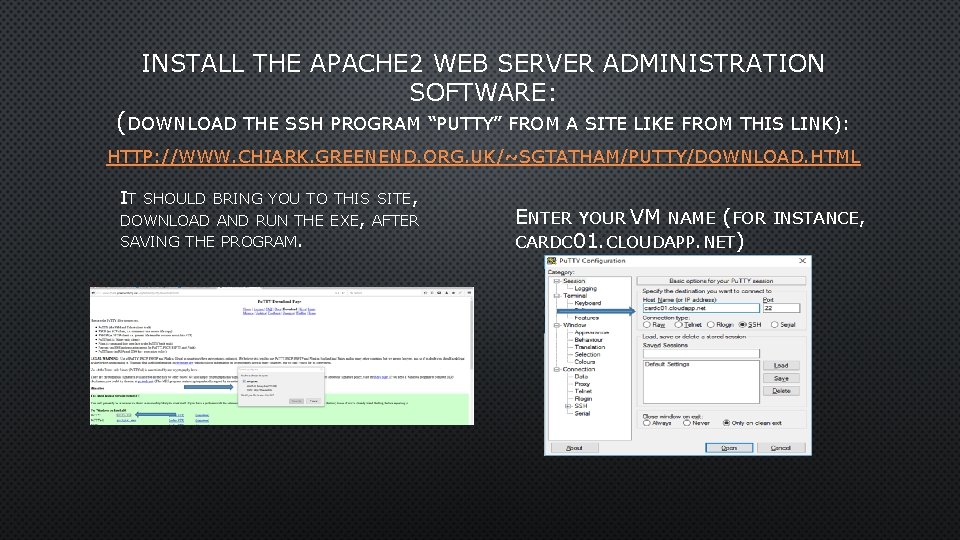Viewport: 960px width, 540px height.
Task: Select Default Settings in the saved sessions list
Action: pyautogui.click(x=667, y=364)
